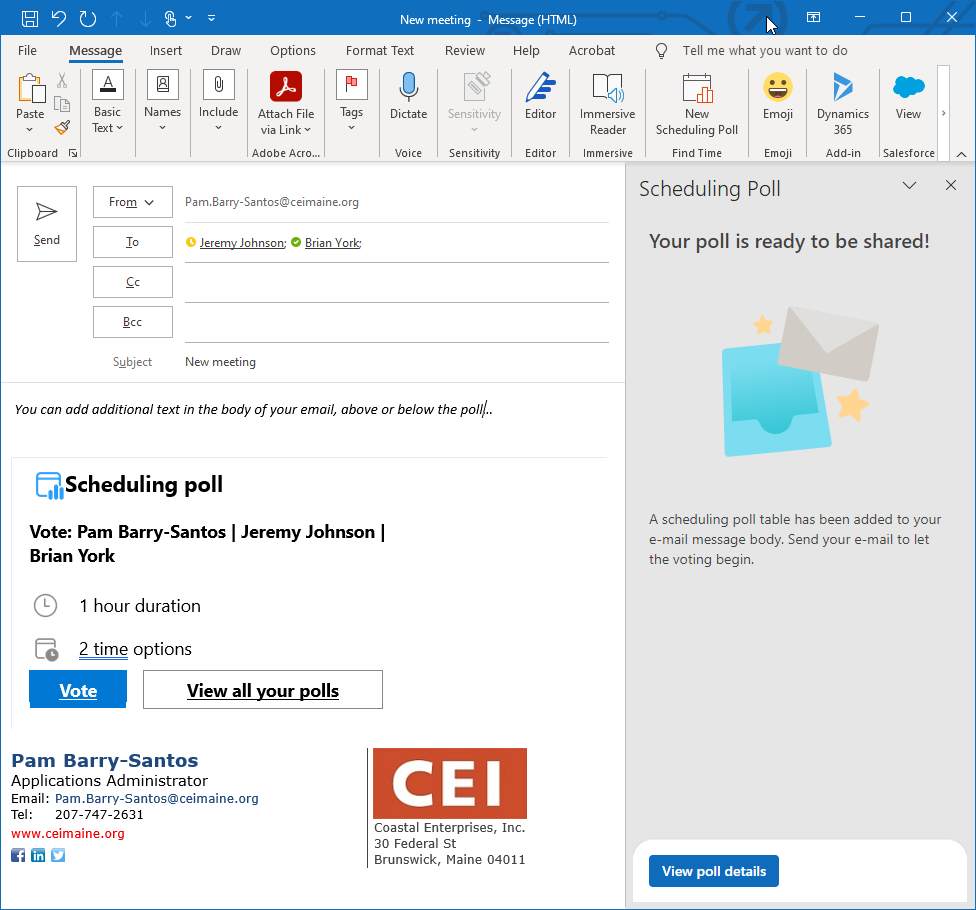Go to the Format Text tab

[380, 50]
